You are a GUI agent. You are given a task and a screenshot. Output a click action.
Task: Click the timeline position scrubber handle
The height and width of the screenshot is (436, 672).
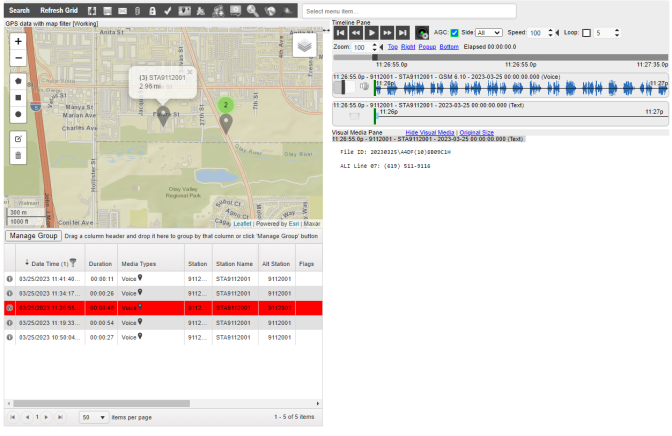pos(375,57)
